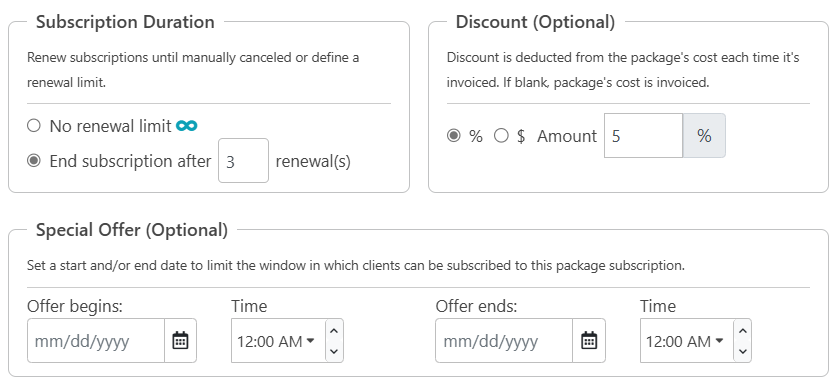This screenshot has width=834, height=385.
Task: Open the Offer ends calendar picker
Action: tap(589, 340)
